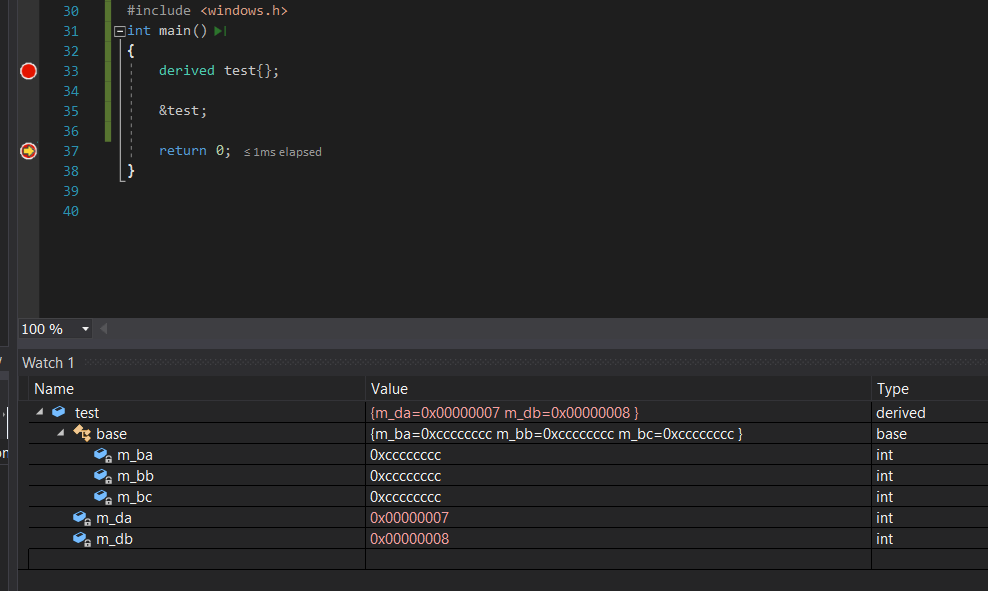This screenshot has height=591, width=988.
Task: Open the "≤ 1ms elapsed" PerfTip
Action: click(283, 152)
